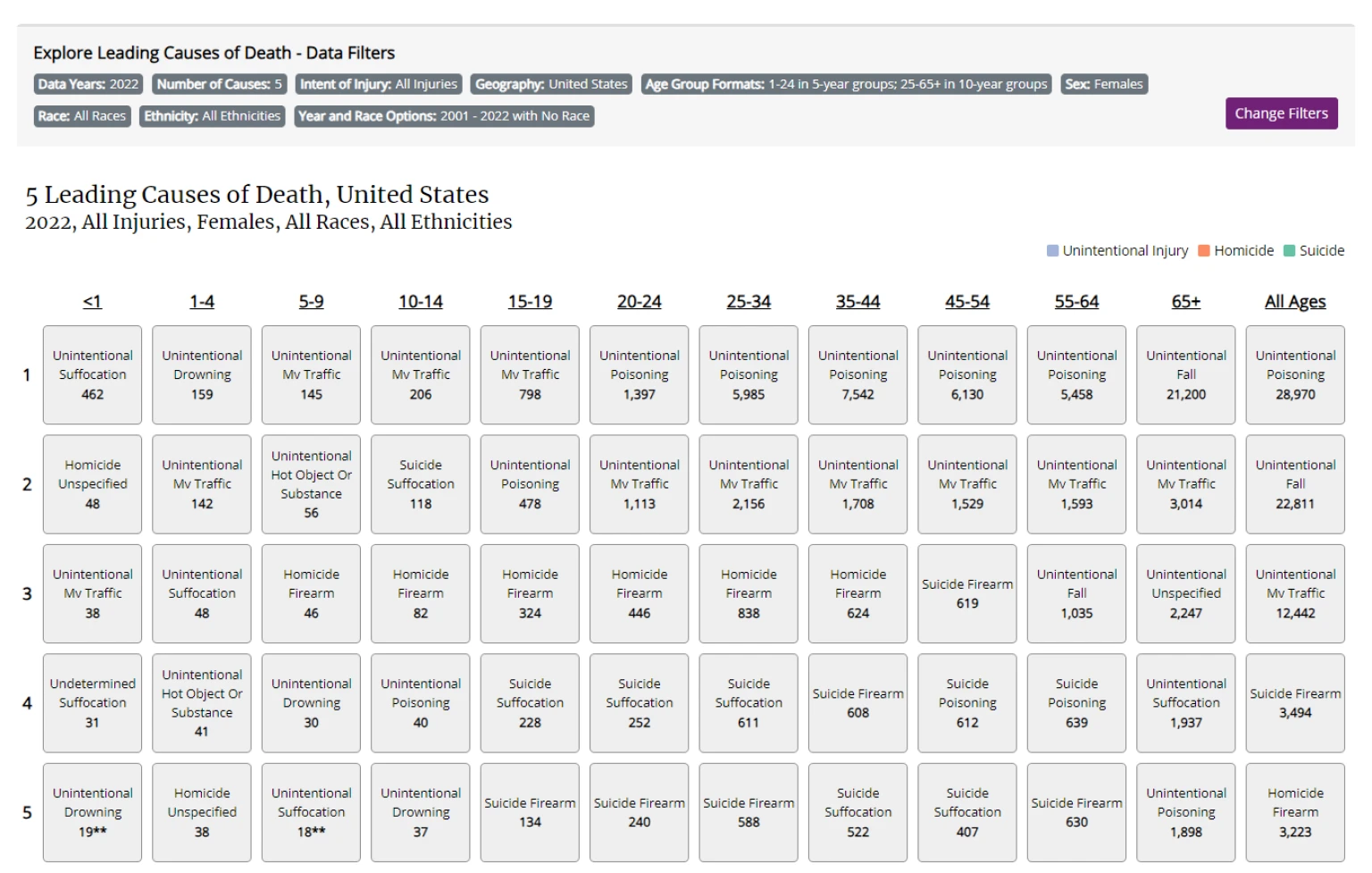Click the Geography: United States filter tag

(551, 84)
